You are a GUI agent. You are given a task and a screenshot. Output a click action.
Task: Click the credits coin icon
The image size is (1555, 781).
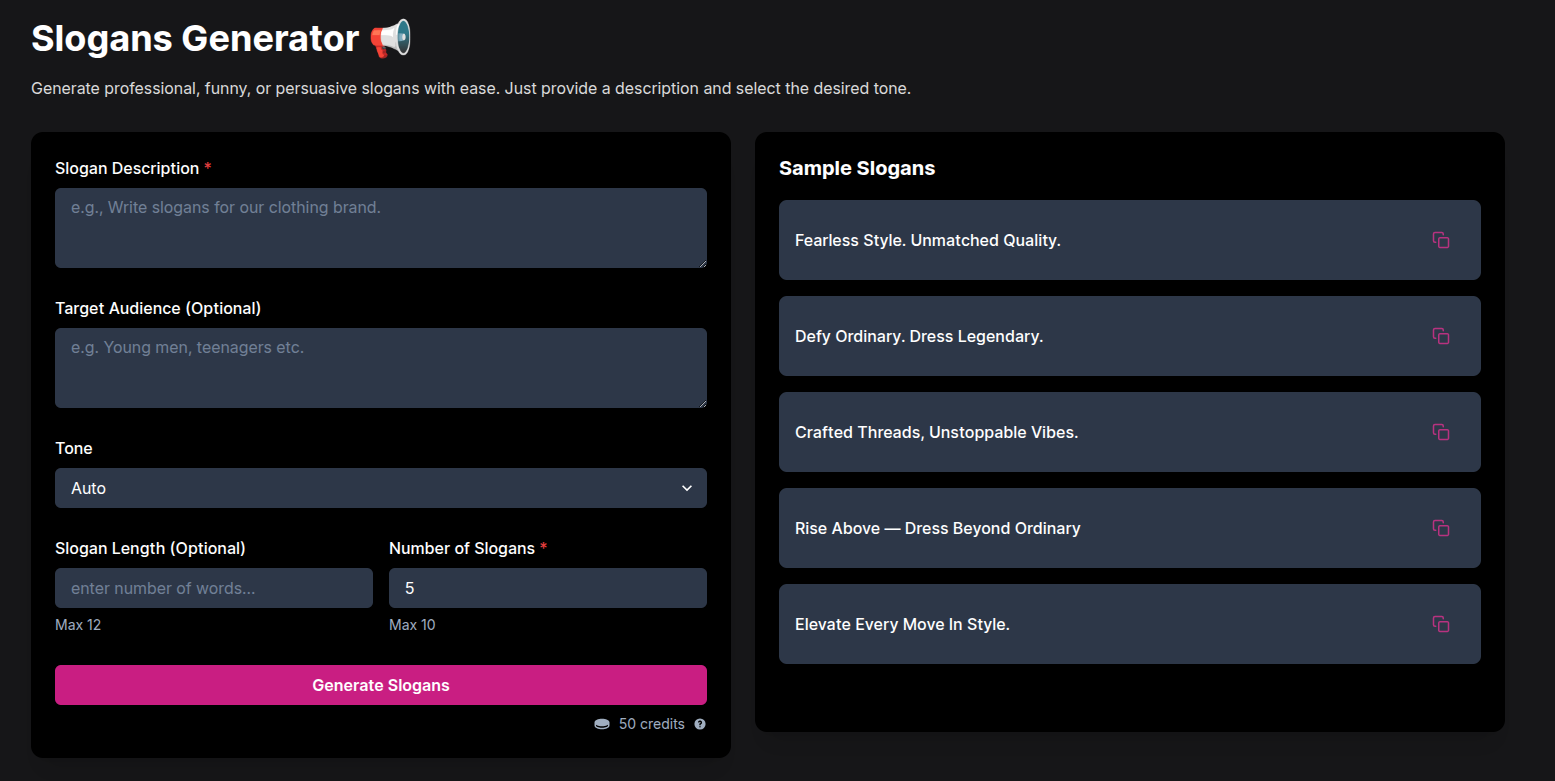tap(602, 724)
